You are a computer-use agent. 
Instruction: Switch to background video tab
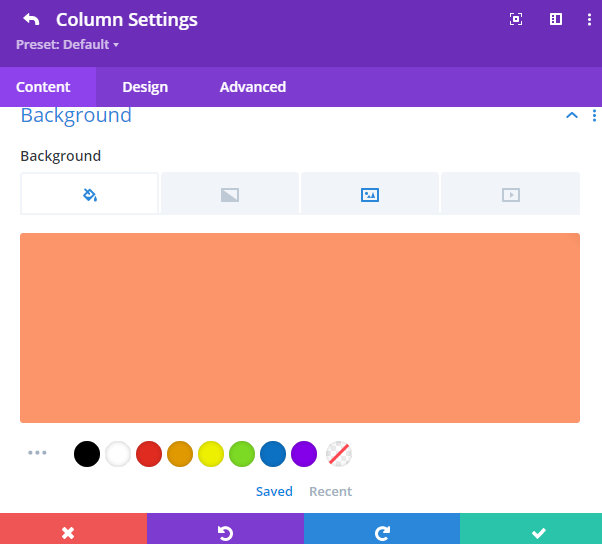pyautogui.click(x=511, y=194)
